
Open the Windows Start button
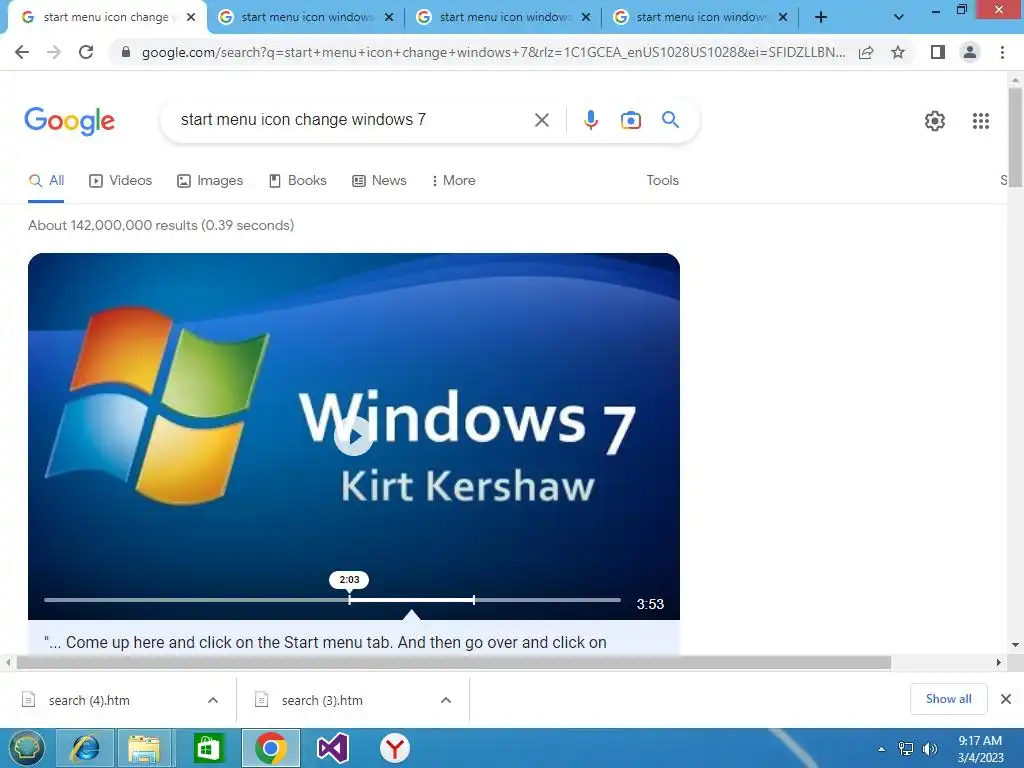[27, 748]
